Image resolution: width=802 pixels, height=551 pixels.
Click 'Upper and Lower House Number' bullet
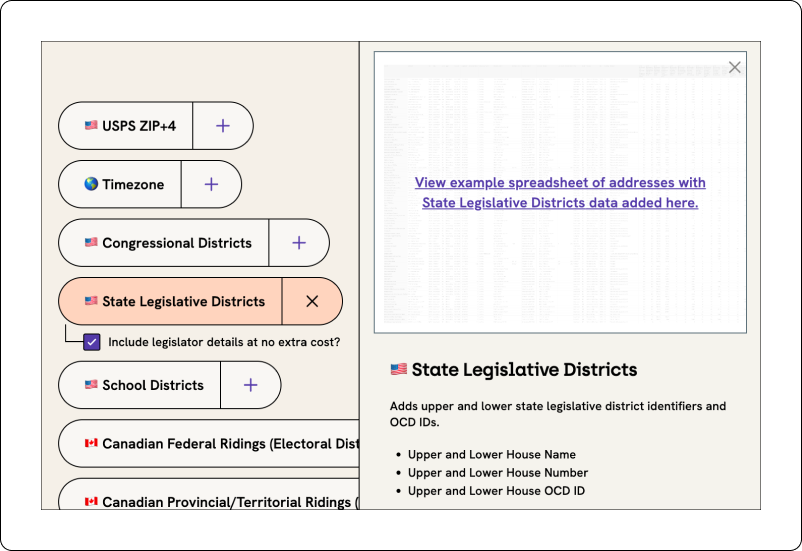click(x=498, y=473)
